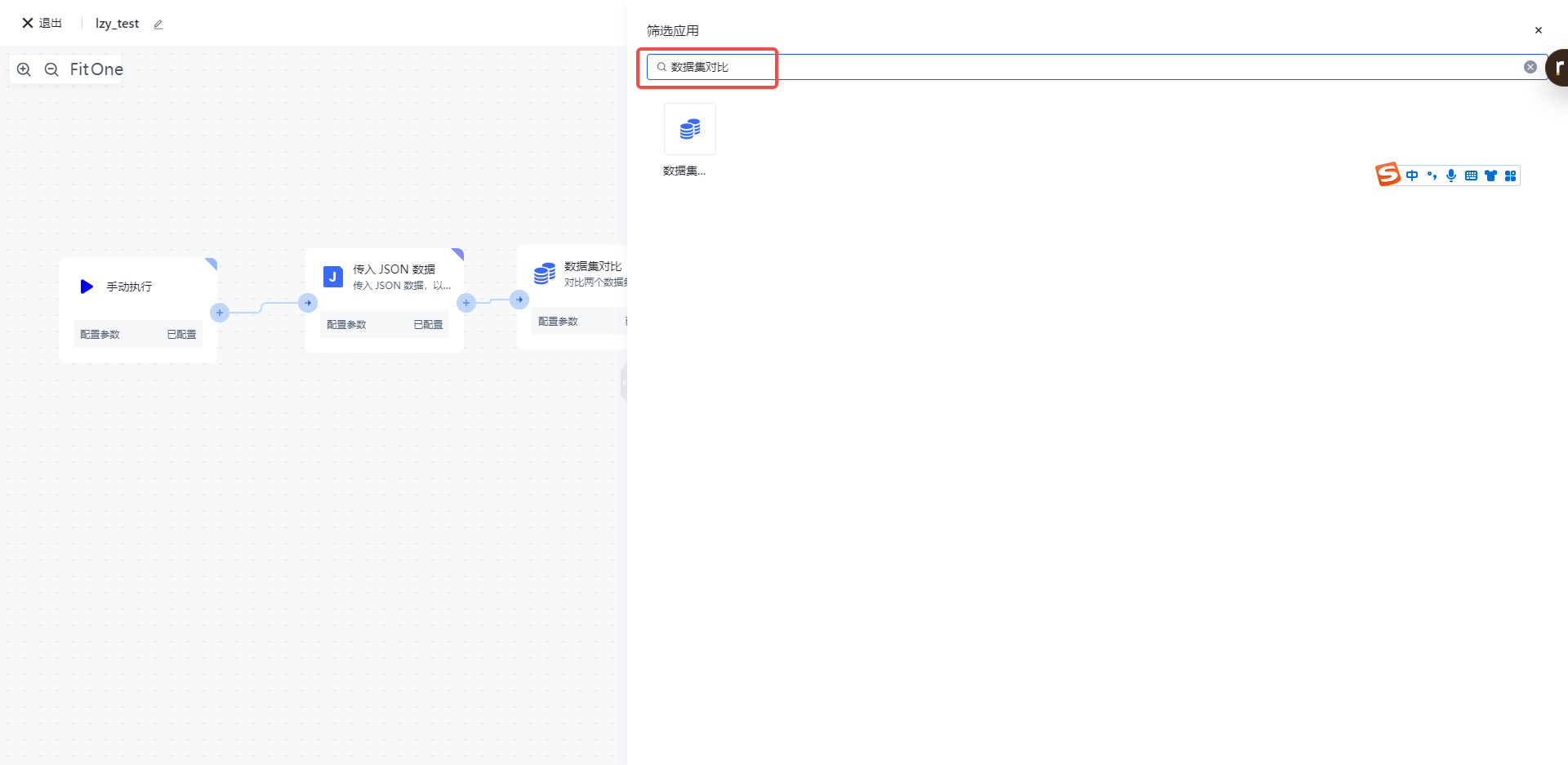This screenshot has width=1568, height=765.
Task: Open the Sogou skin shirt menu
Action: tap(1490, 176)
